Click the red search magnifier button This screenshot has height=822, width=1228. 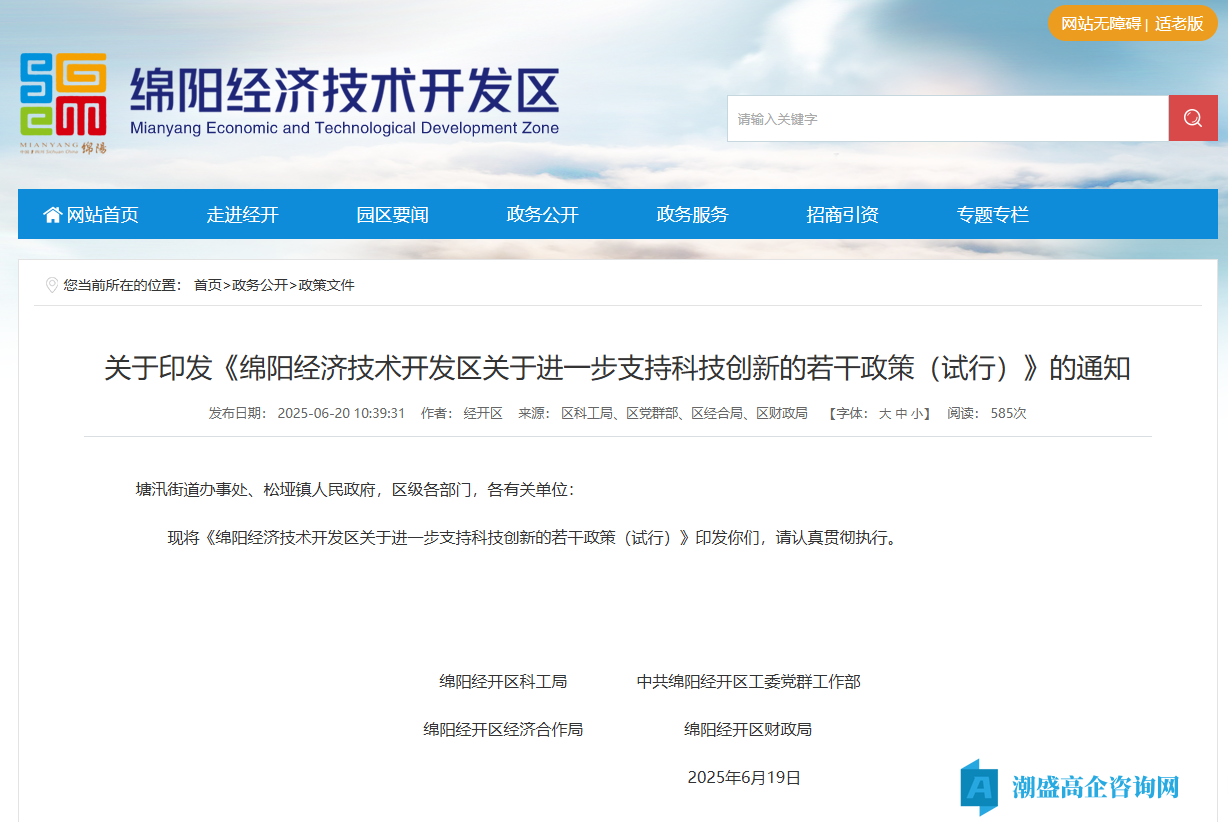click(x=1192, y=119)
